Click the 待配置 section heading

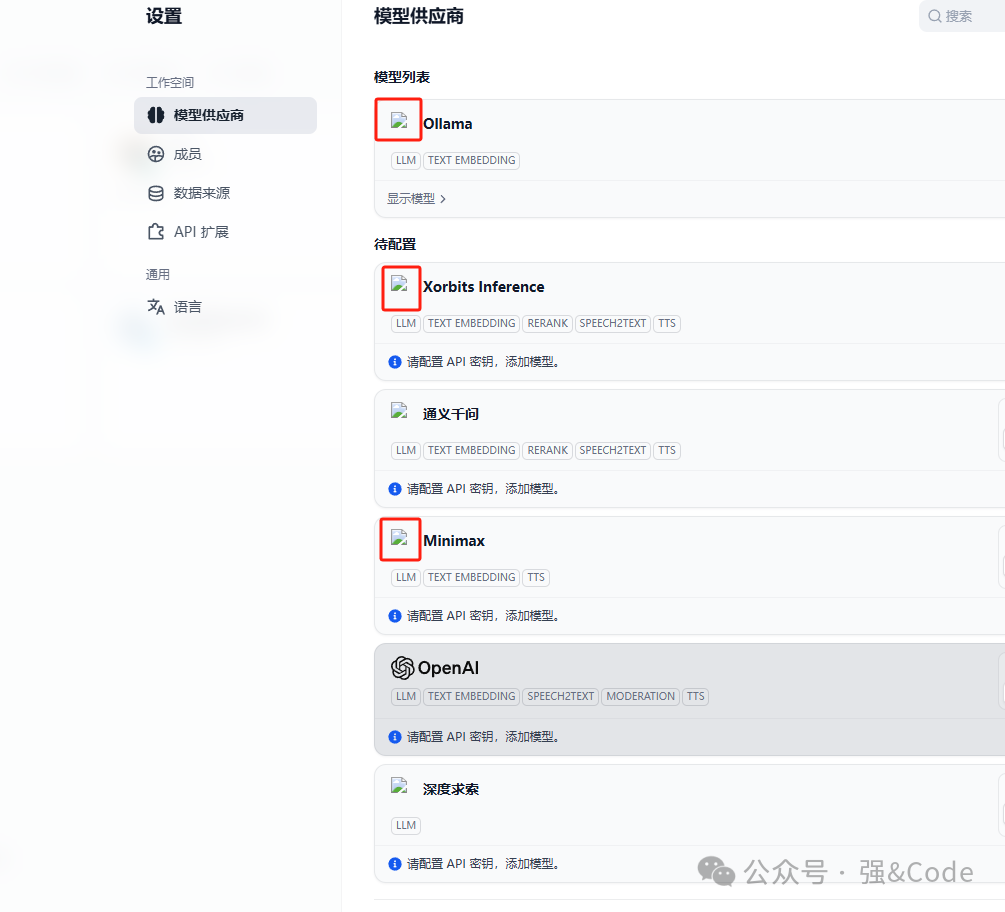[395, 245]
